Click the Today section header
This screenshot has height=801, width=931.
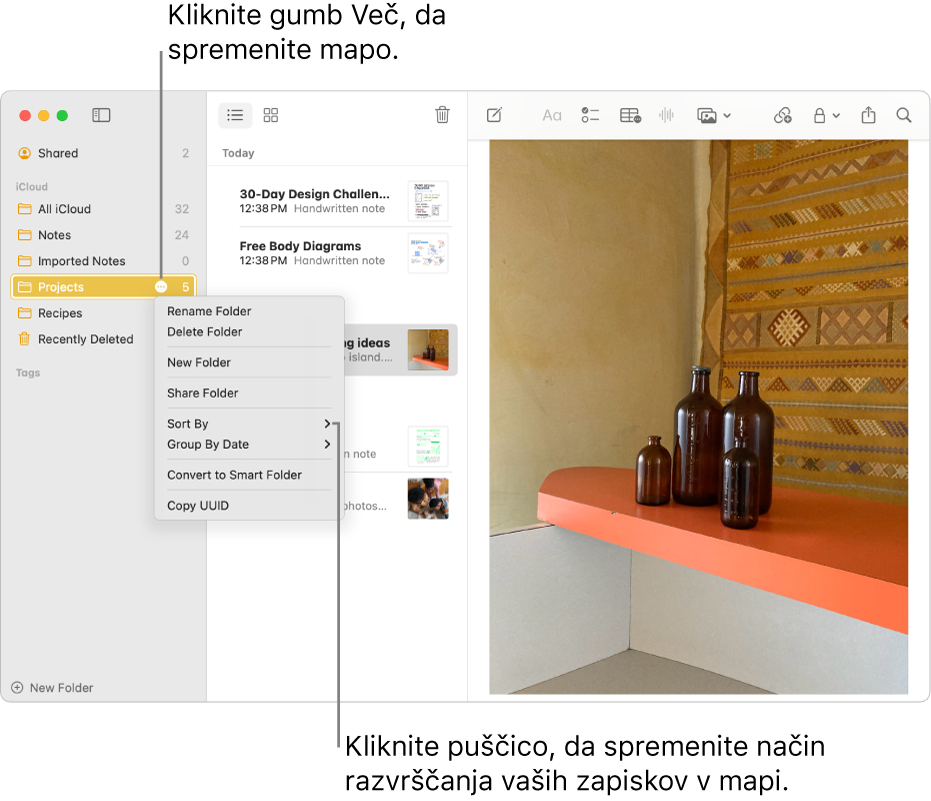(238, 153)
